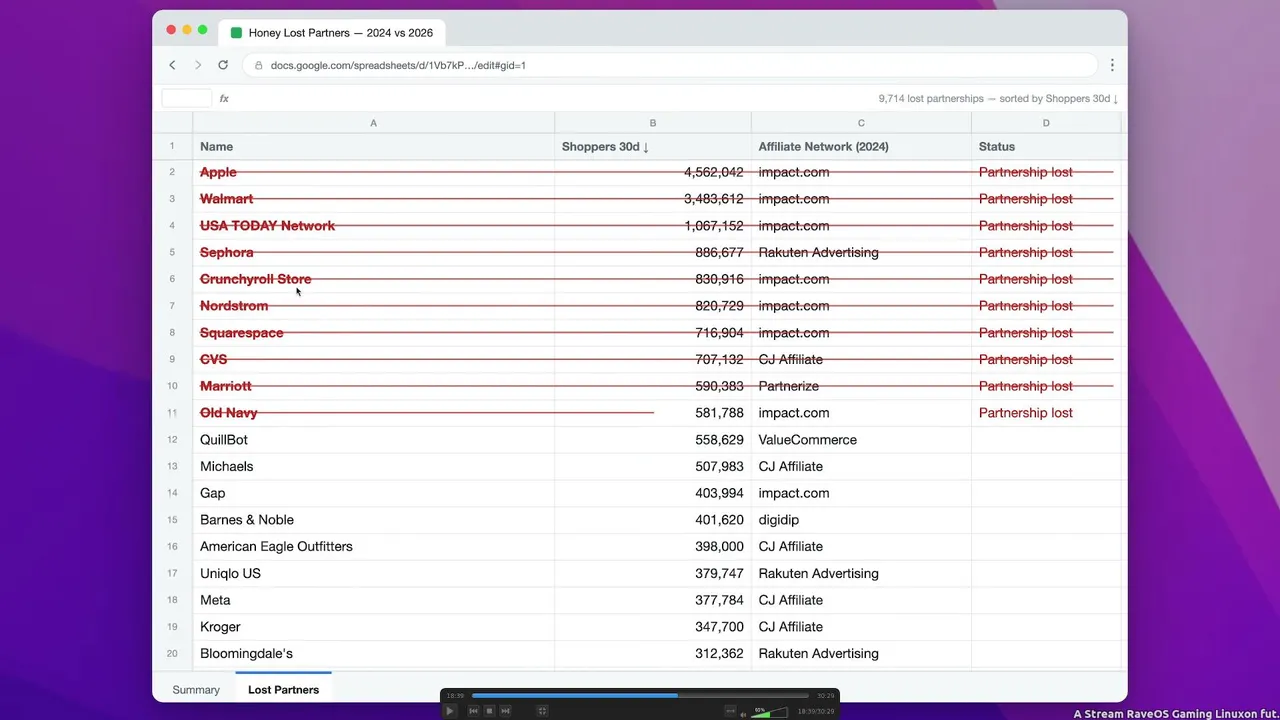Screen dimensions: 1280x720
Task: Select column B header
Action: (653, 123)
